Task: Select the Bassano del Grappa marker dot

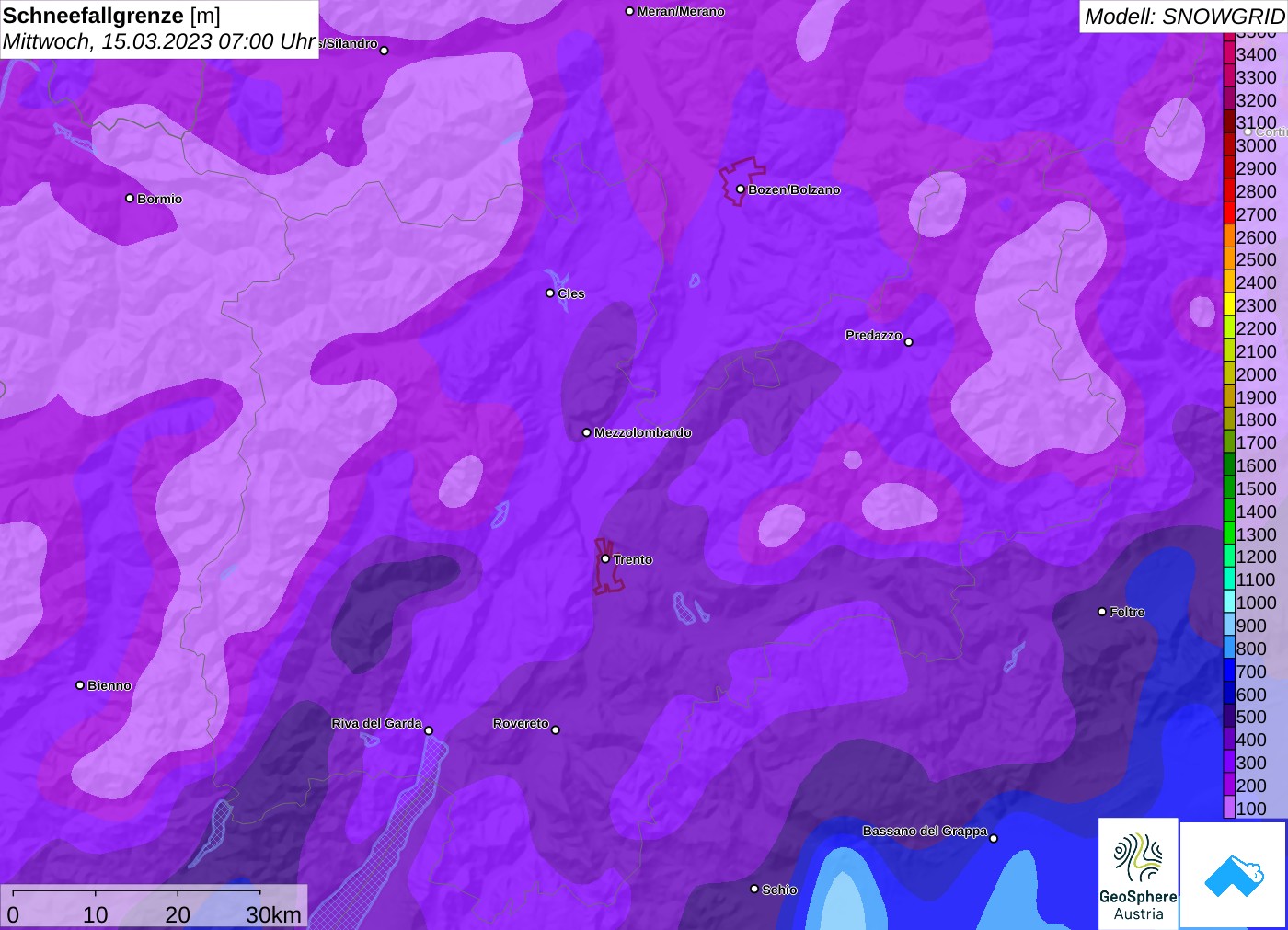Action: tap(994, 839)
